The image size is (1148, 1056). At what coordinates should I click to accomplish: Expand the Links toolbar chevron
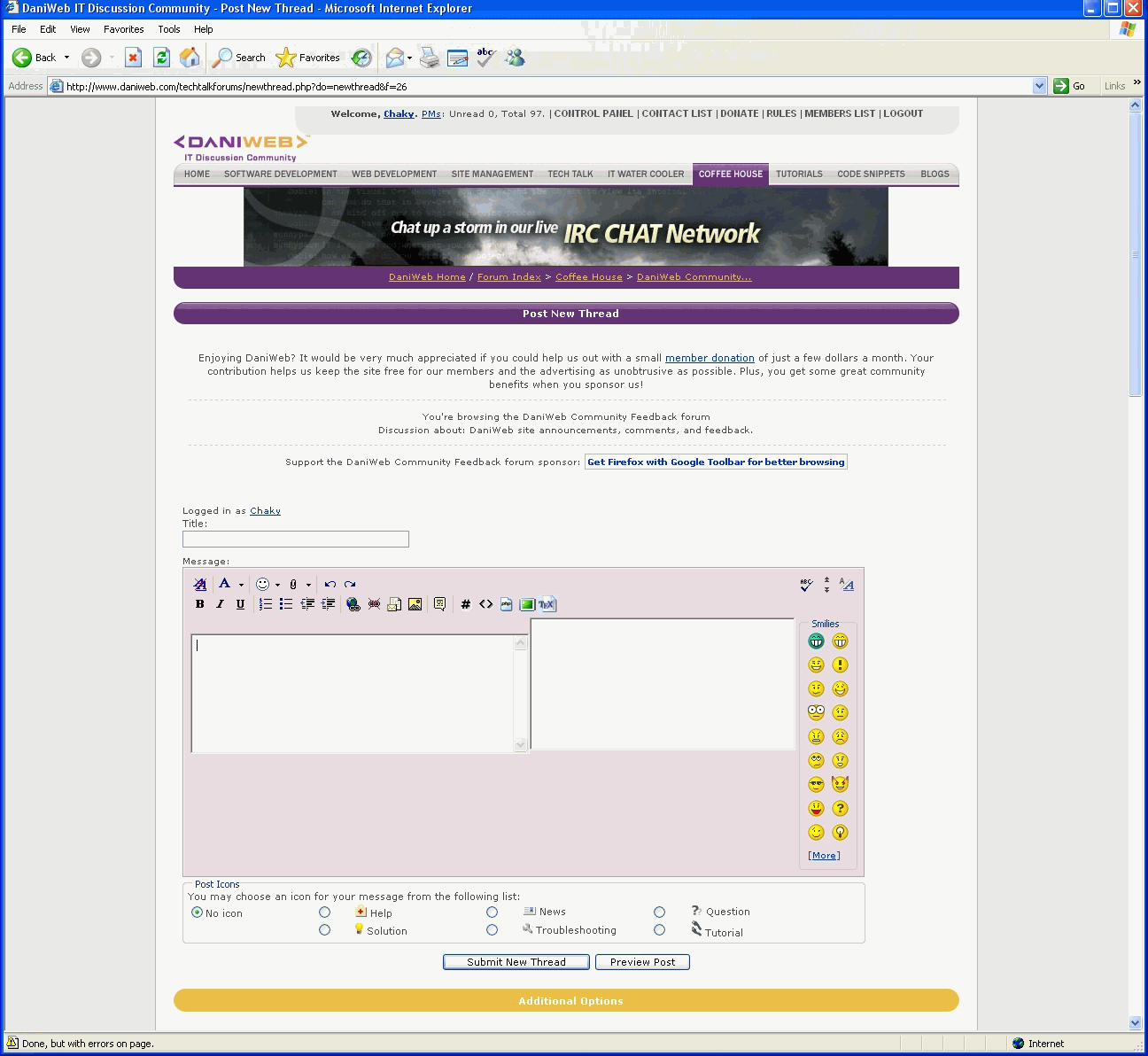[x=1137, y=82]
